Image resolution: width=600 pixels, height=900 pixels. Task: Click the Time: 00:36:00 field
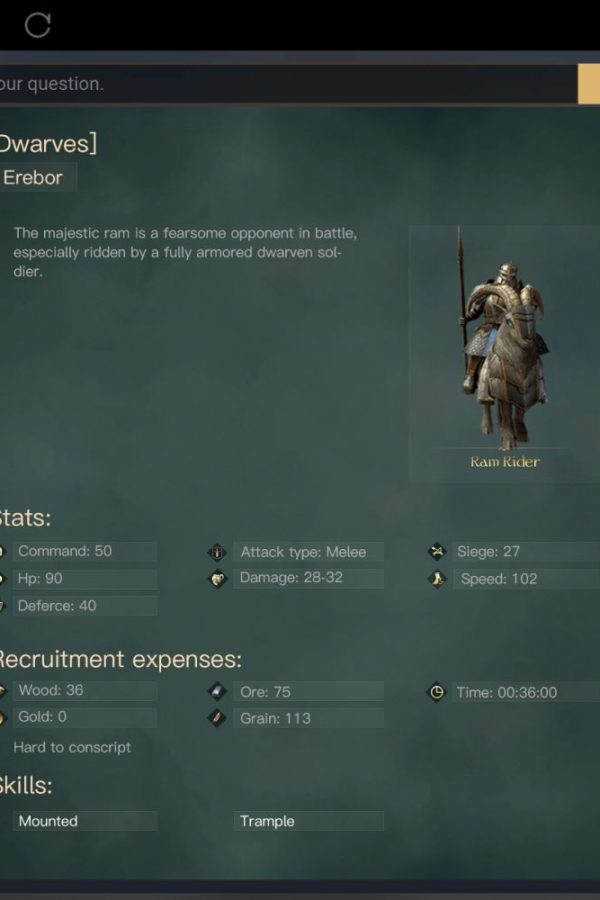527,692
